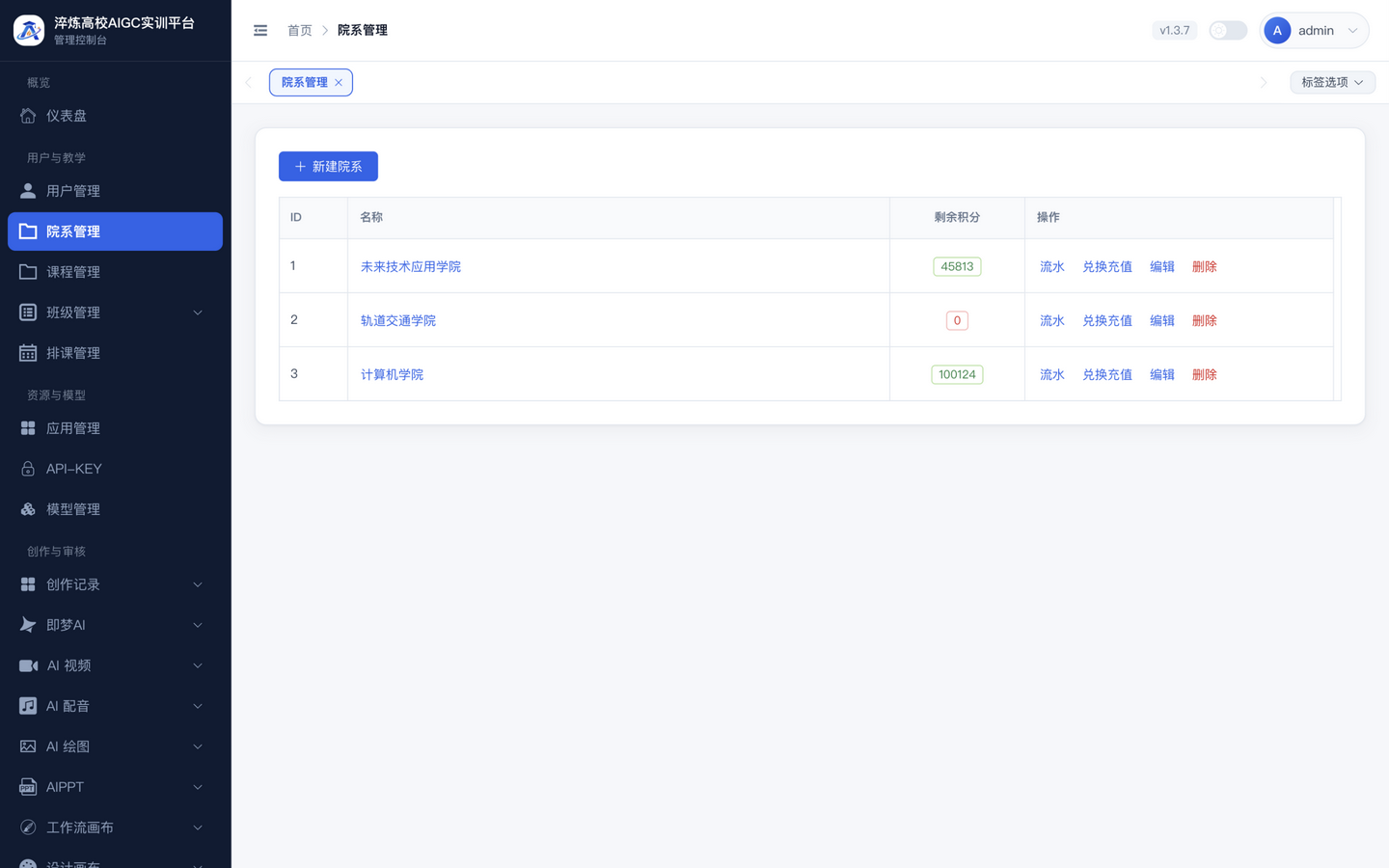Collapse the sidebar with the menu-fold icon

(260, 31)
